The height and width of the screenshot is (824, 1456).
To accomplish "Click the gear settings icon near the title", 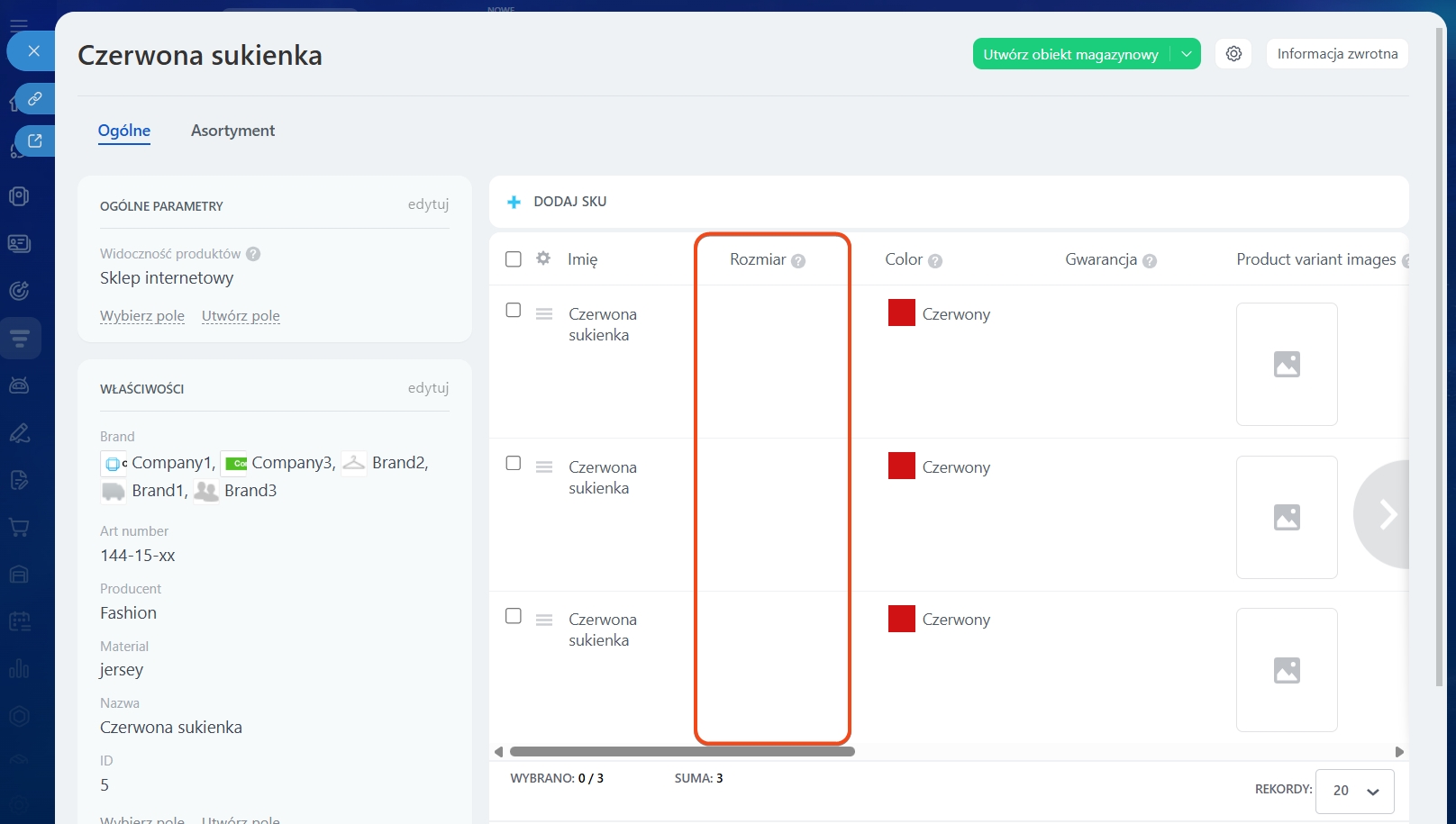I will pos(1233,54).
